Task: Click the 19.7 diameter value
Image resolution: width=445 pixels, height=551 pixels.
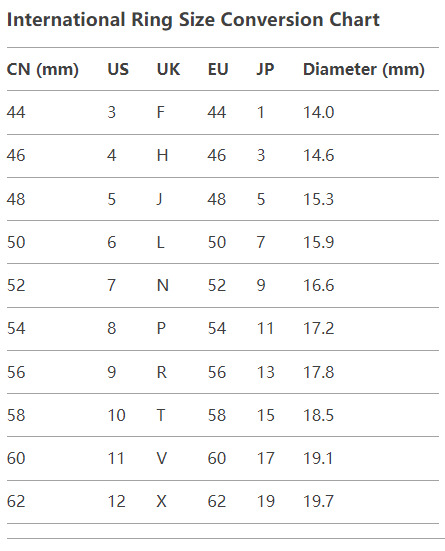Action: click(318, 501)
